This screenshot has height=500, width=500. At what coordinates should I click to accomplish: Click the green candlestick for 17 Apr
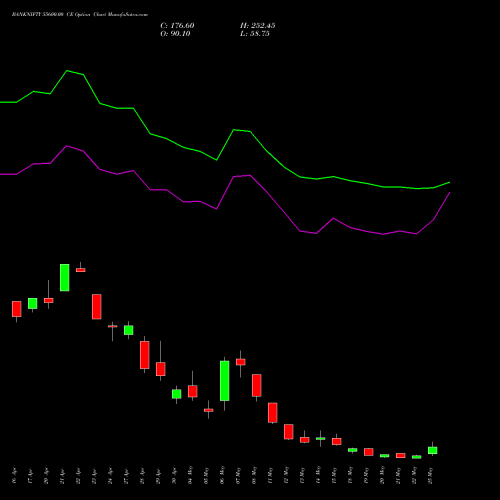(33, 304)
